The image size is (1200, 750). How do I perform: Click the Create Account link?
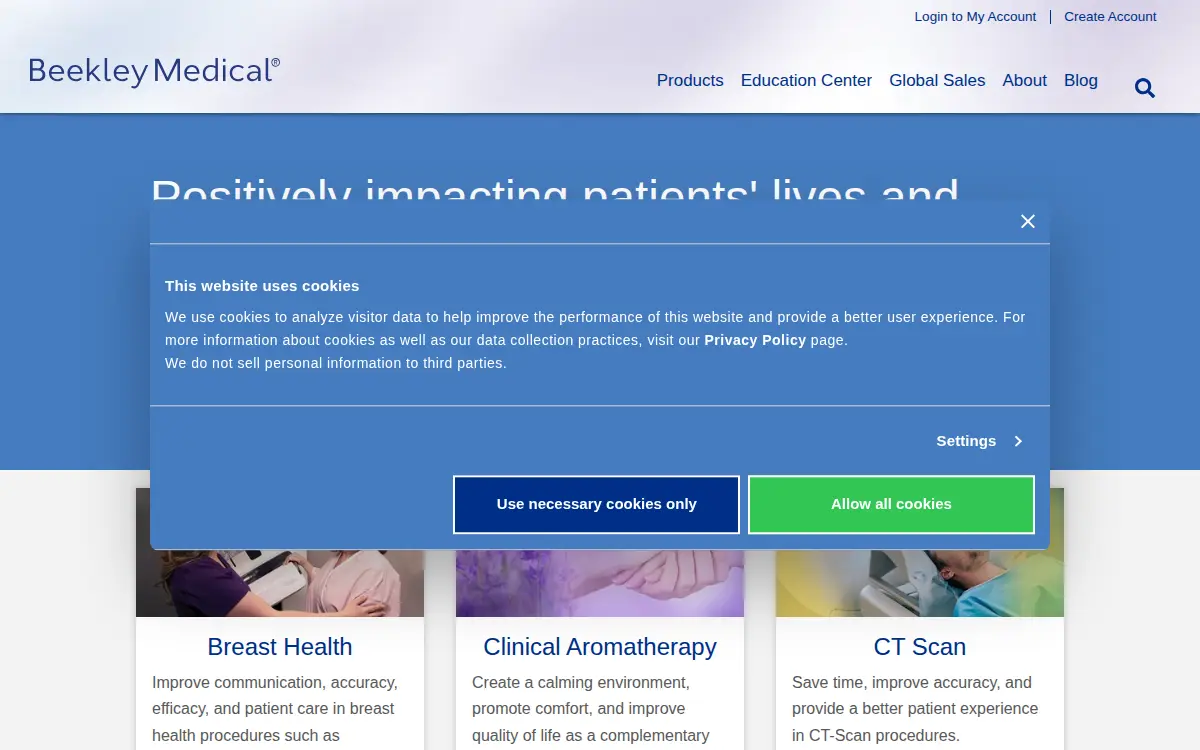pyautogui.click(x=1110, y=17)
